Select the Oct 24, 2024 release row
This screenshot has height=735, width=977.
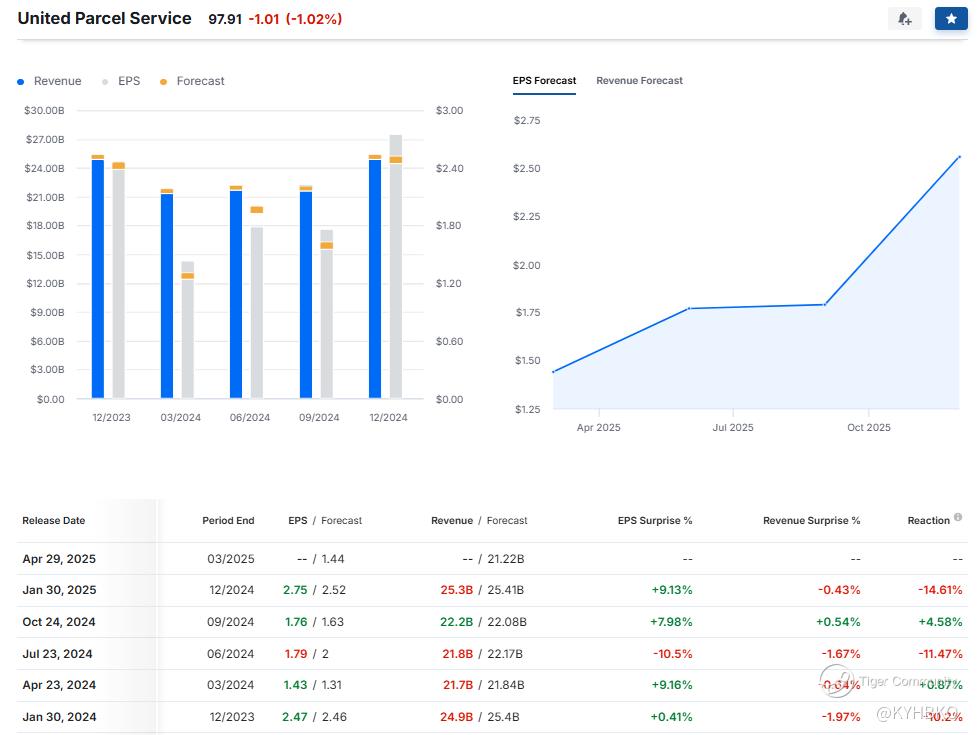(x=59, y=622)
